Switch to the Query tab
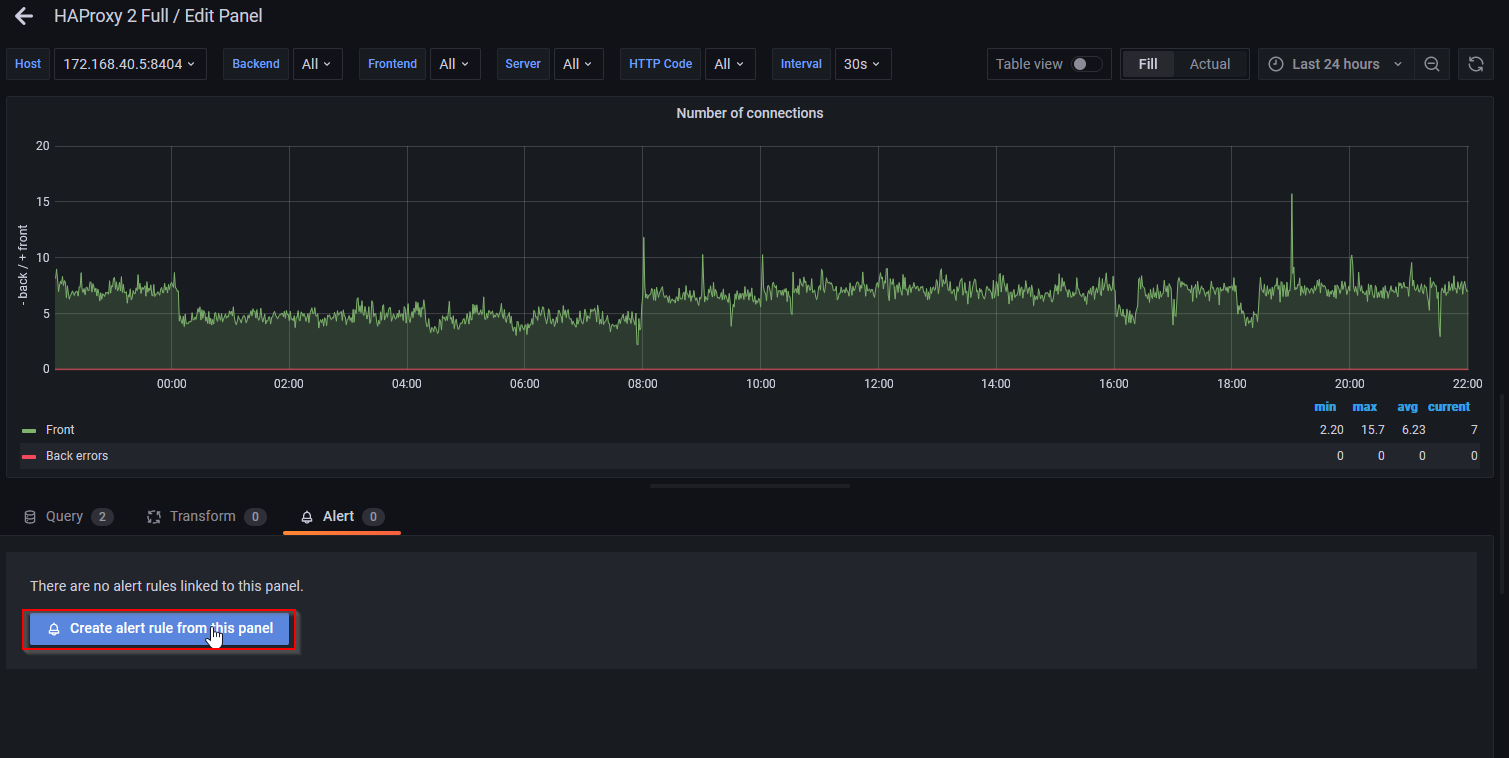This screenshot has width=1509, height=758. pos(68,517)
